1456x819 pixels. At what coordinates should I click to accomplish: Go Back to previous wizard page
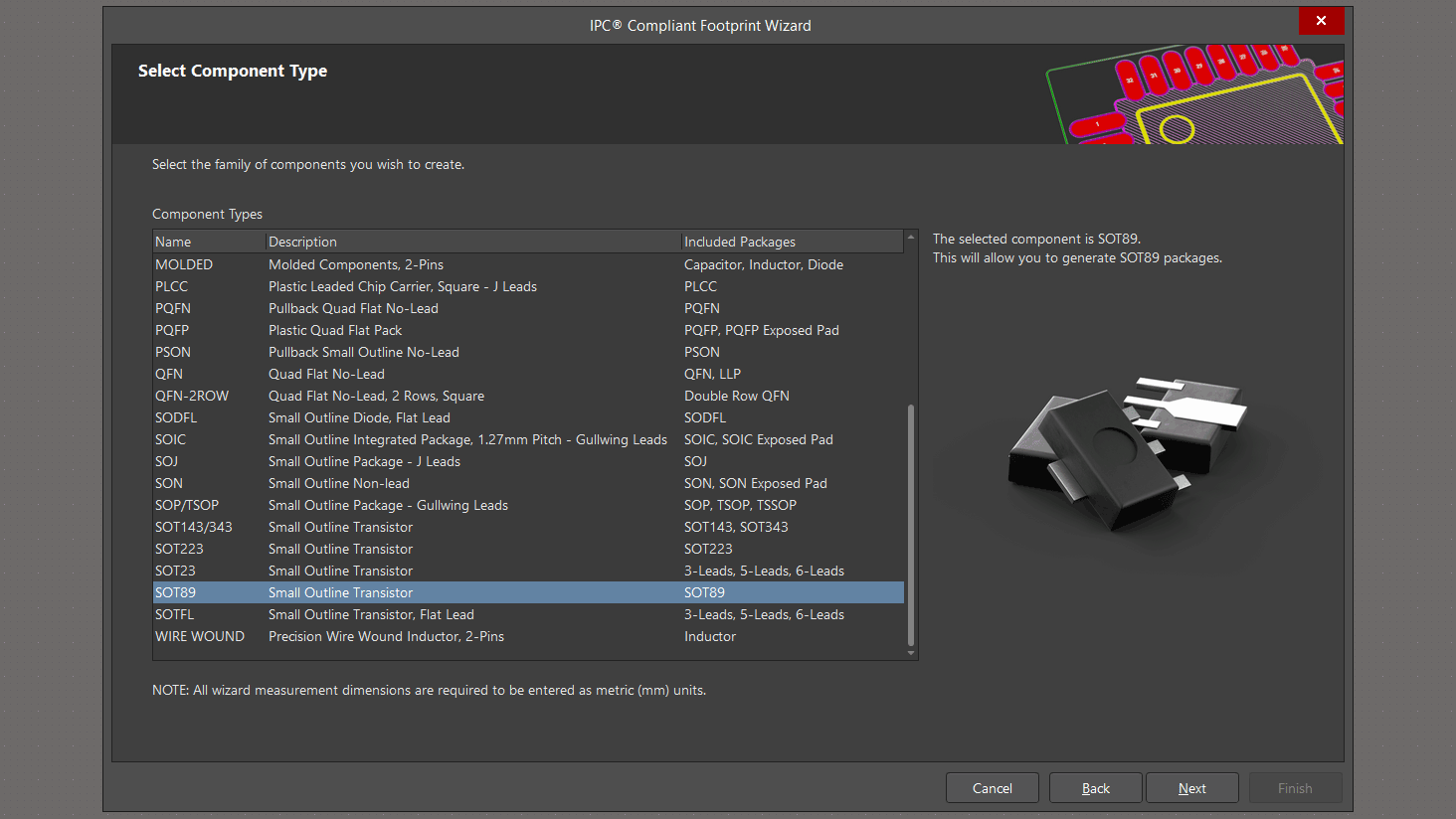pos(1095,788)
